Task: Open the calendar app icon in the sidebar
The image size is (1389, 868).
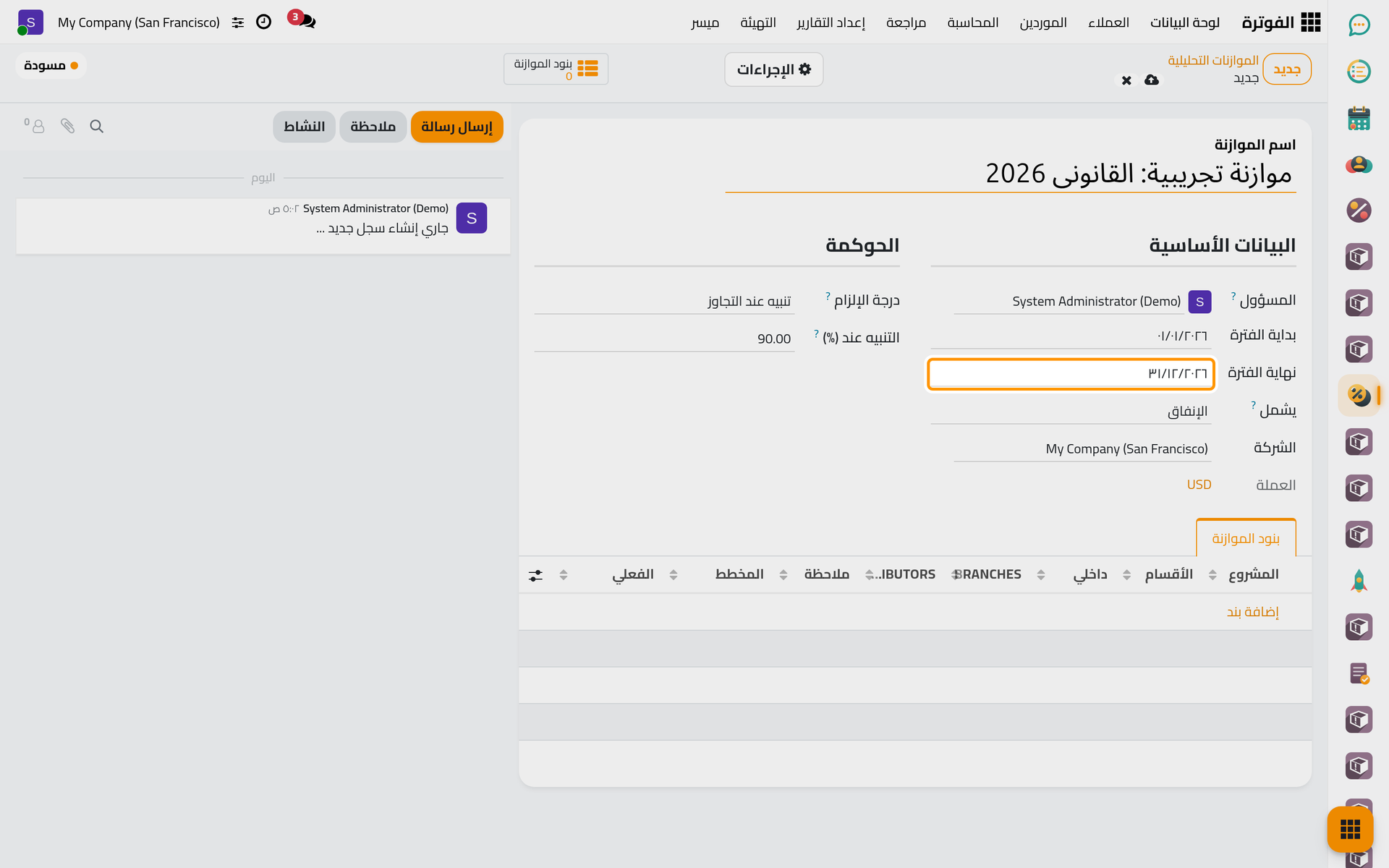Action: [x=1359, y=118]
